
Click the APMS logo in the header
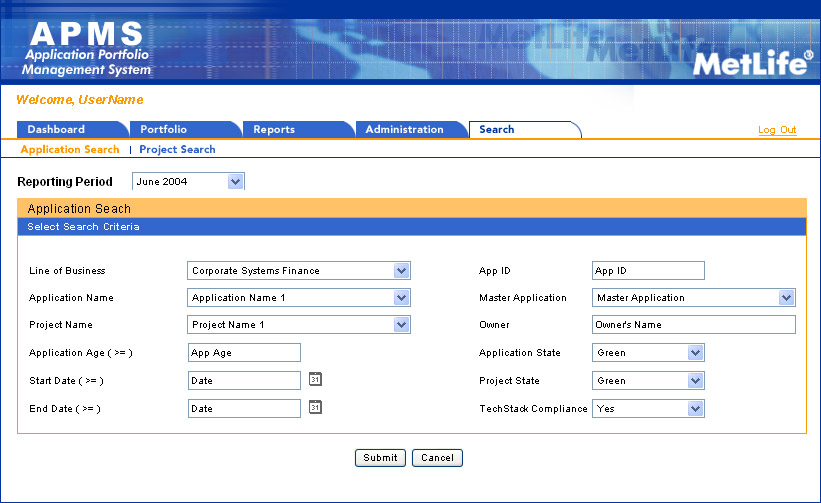86,49
